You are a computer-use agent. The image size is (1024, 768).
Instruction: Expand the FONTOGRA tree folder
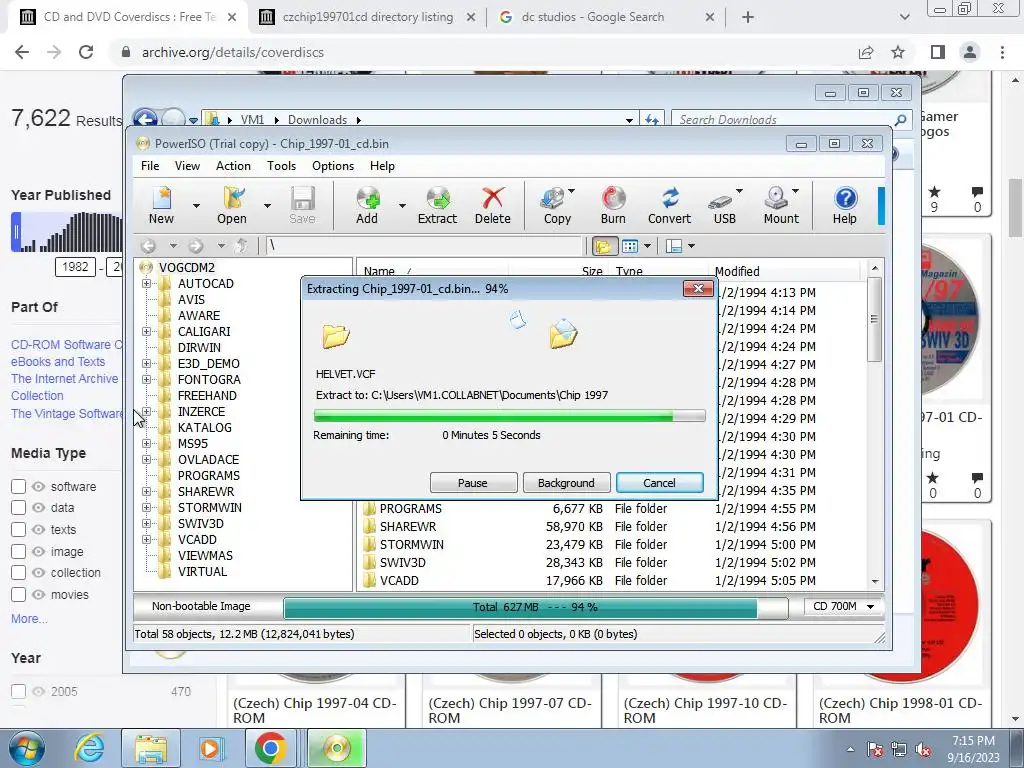146,379
